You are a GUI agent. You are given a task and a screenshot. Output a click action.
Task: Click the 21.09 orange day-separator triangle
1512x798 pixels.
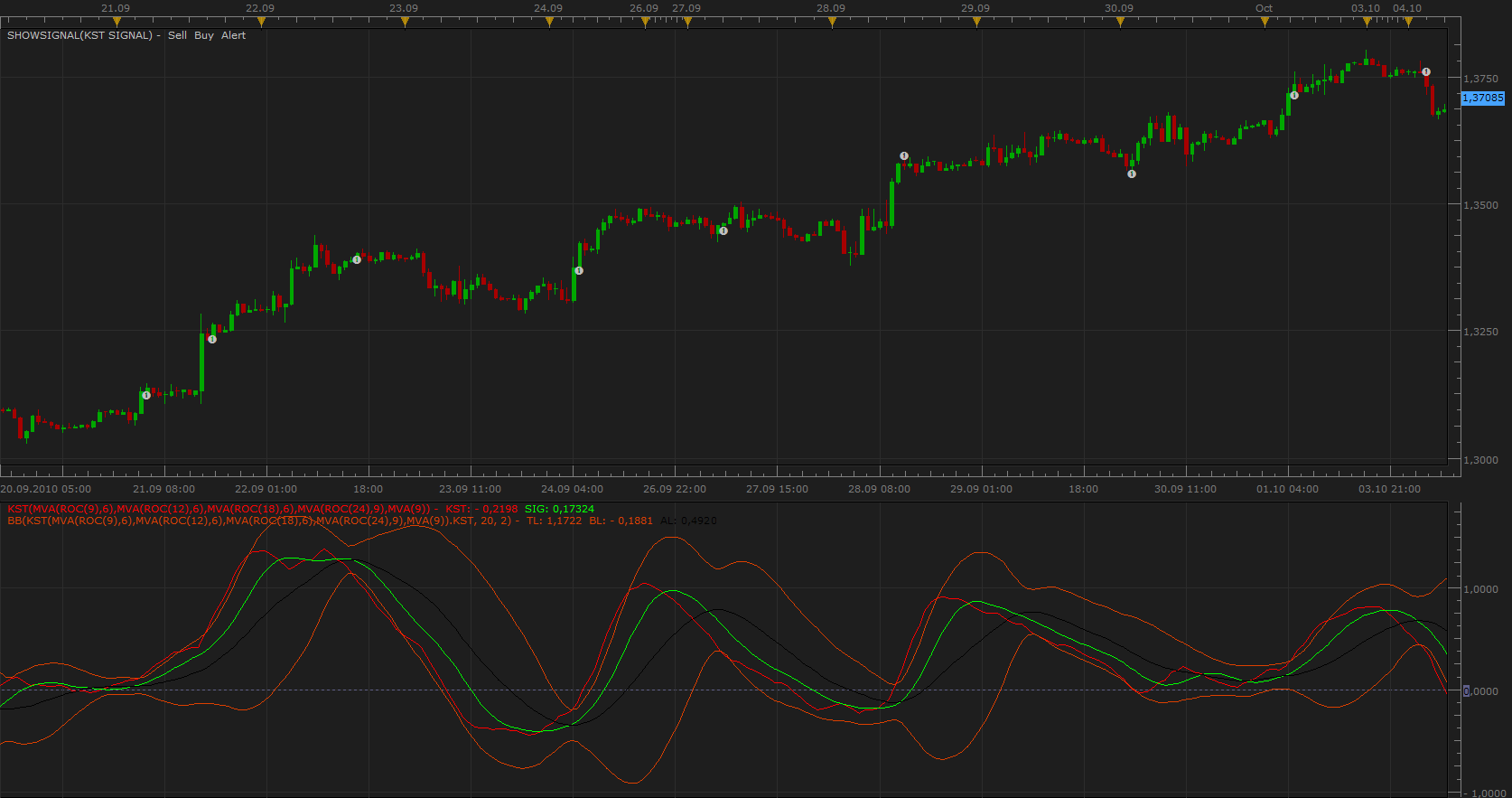(x=116, y=23)
